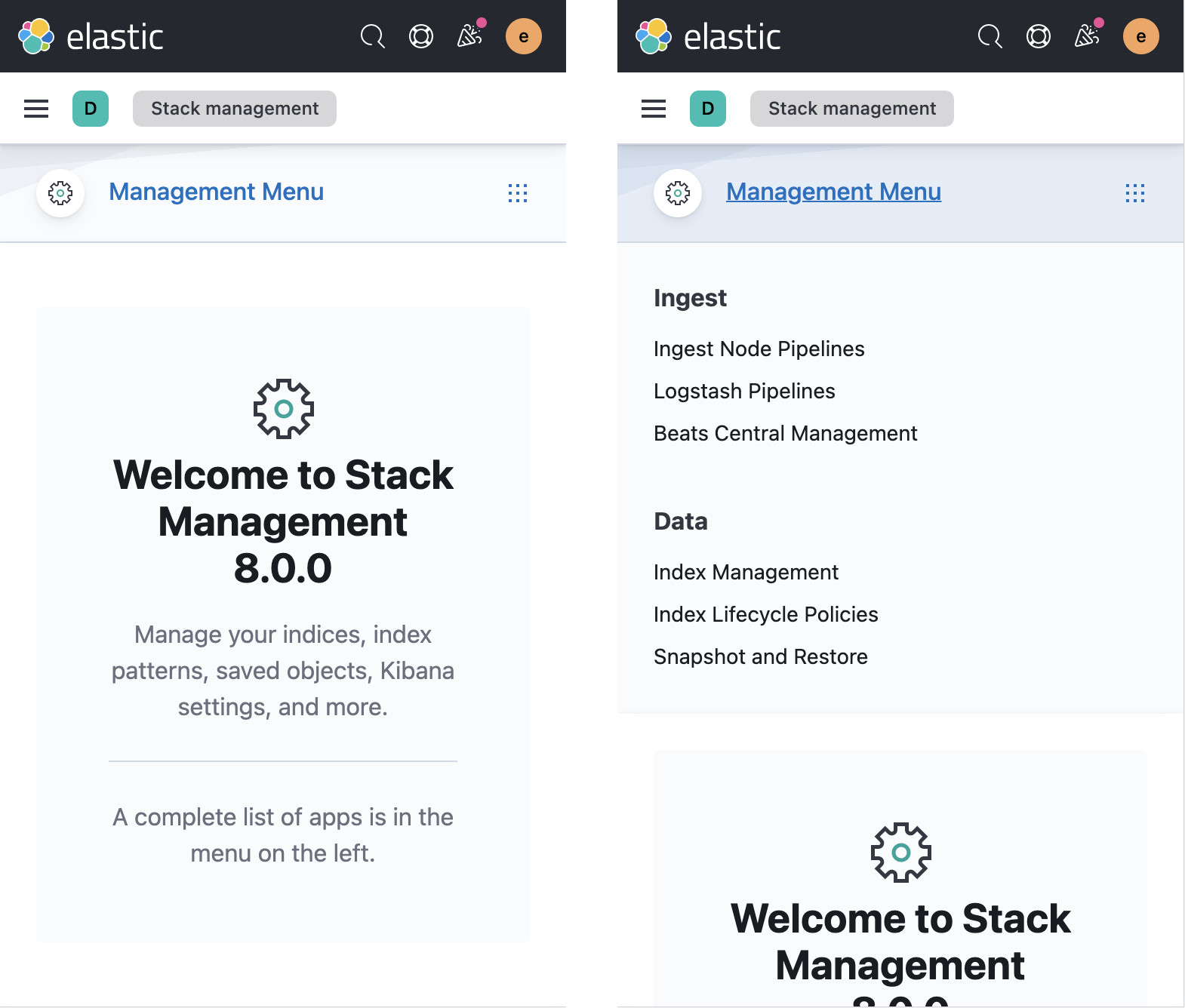Open Logstash Pipelines

[744, 391]
